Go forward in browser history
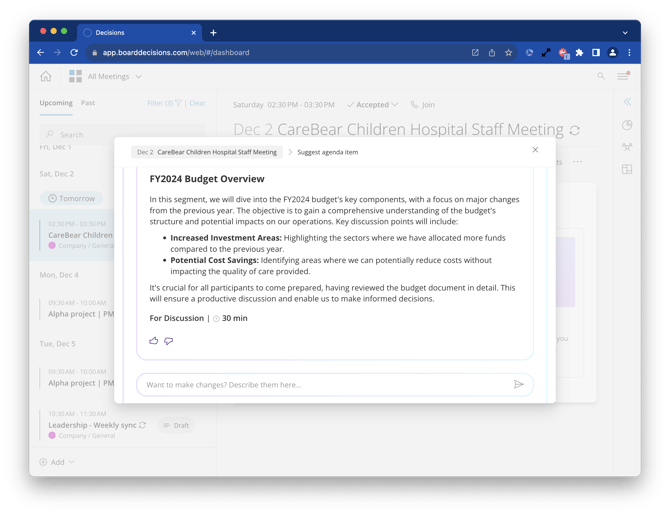The width and height of the screenshot is (670, 515). (x=57, y=53)
